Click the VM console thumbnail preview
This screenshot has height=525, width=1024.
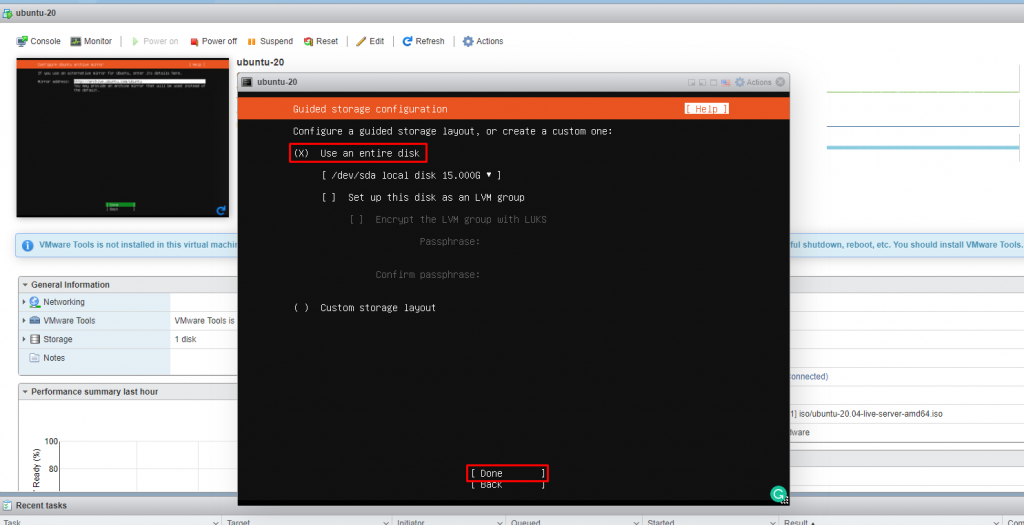123,138
